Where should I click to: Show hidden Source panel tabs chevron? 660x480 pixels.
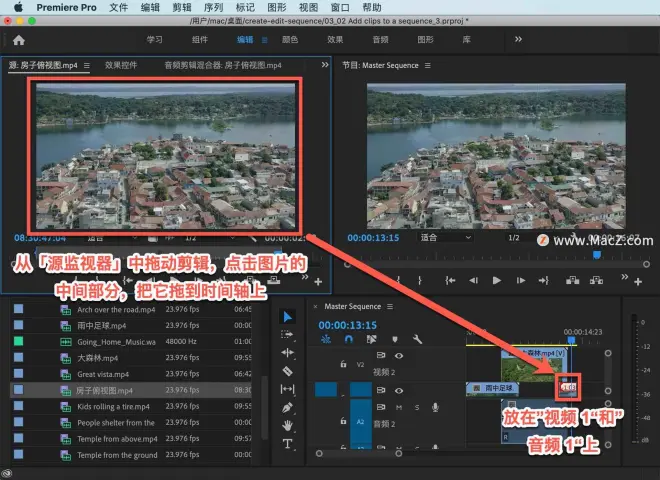click(x=325, y=65)
